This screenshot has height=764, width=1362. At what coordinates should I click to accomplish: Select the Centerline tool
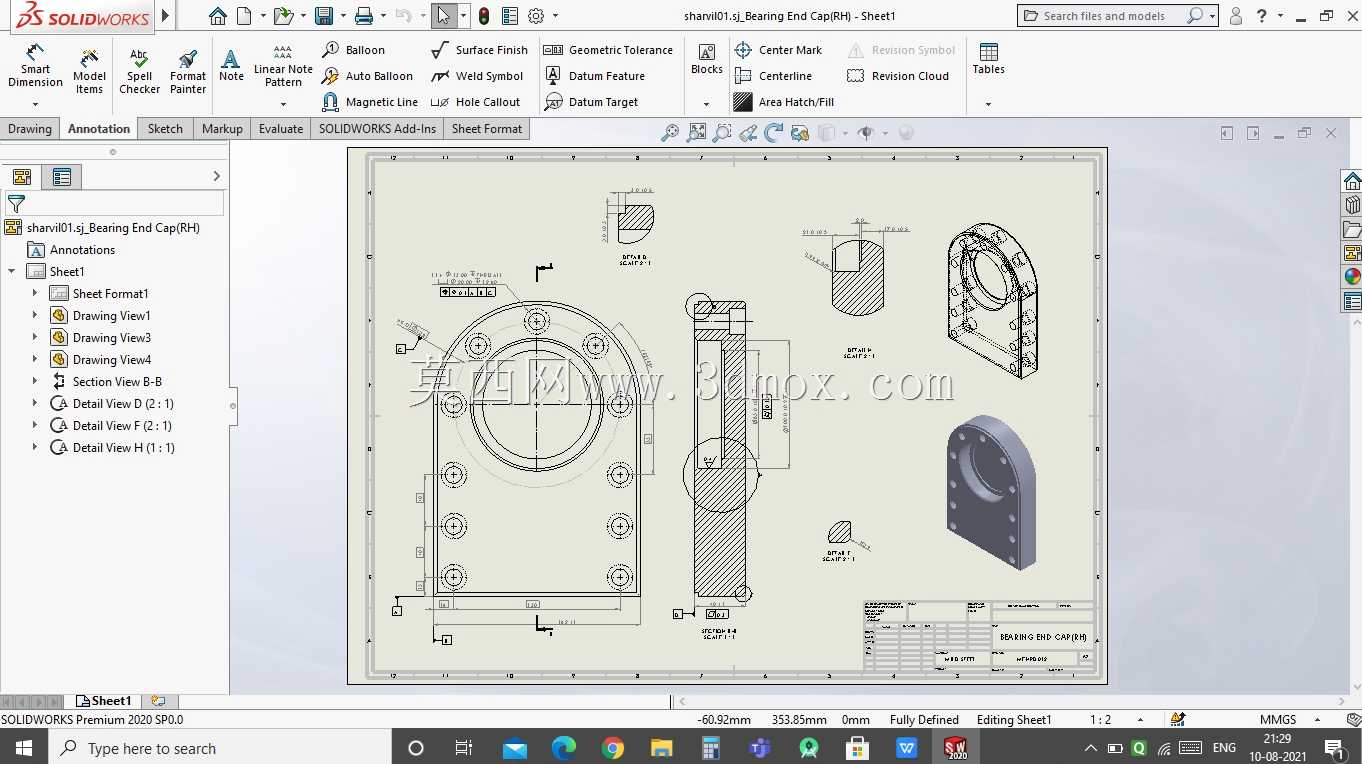click(x=773, y=76)
